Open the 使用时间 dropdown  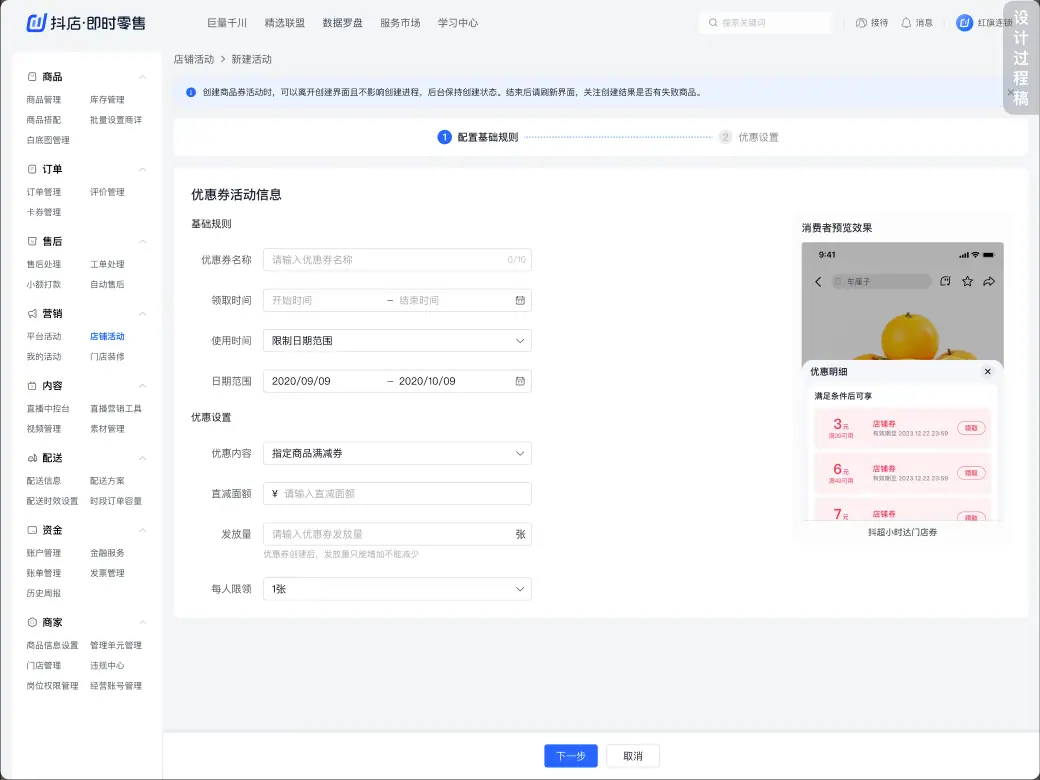tap(397, 341)
